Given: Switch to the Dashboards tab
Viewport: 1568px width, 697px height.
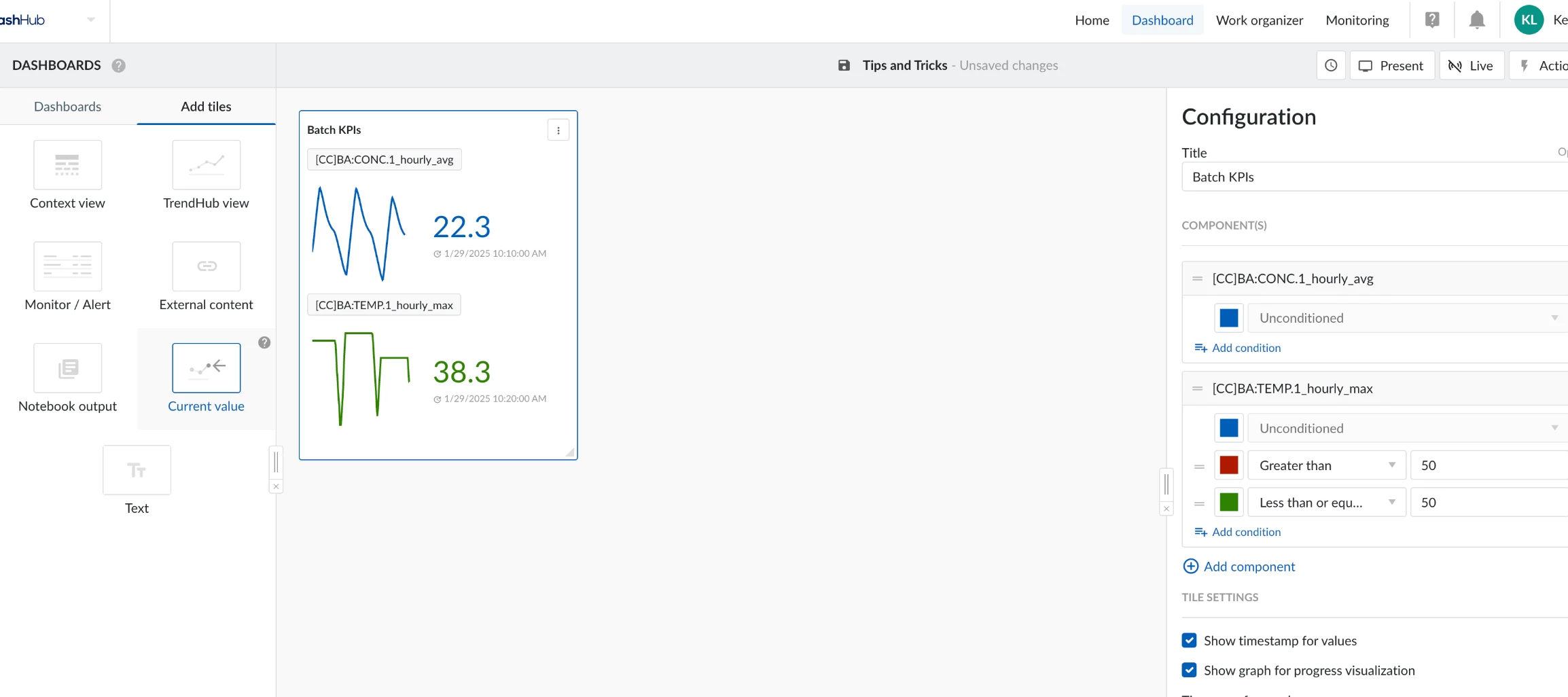Looking at the screenshot, I should point(67,106).
